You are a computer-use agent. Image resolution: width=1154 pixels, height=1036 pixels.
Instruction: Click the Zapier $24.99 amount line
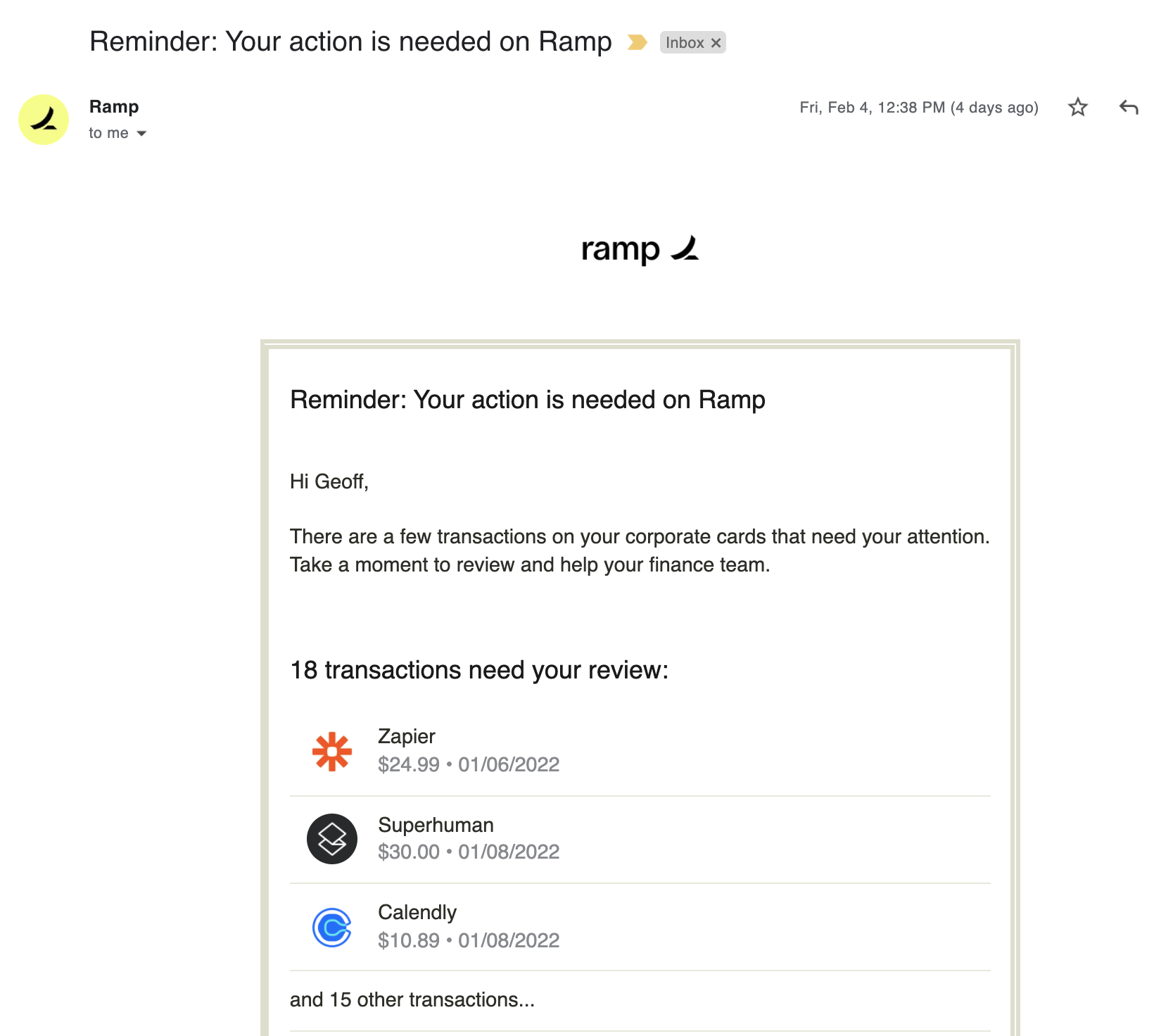[x=469, y=764]
